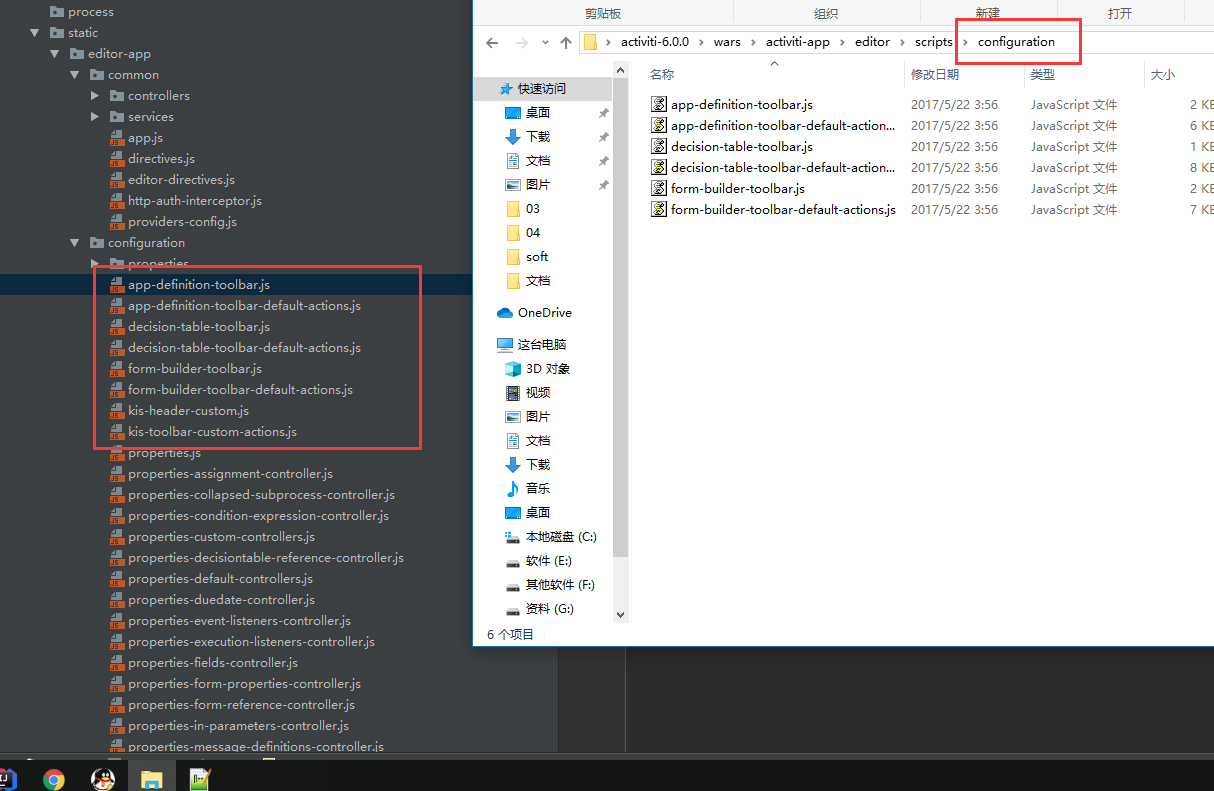Open 本地磁盘 (C:) drive

click(561, 537)
